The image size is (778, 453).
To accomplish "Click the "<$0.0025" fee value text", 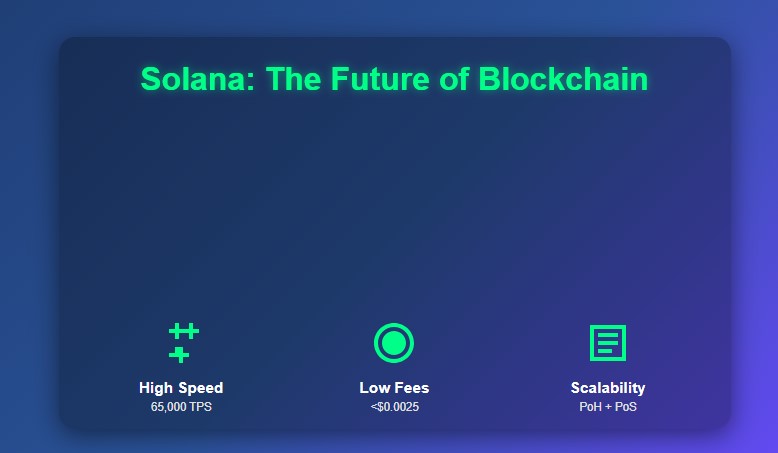I will point(394,408).
